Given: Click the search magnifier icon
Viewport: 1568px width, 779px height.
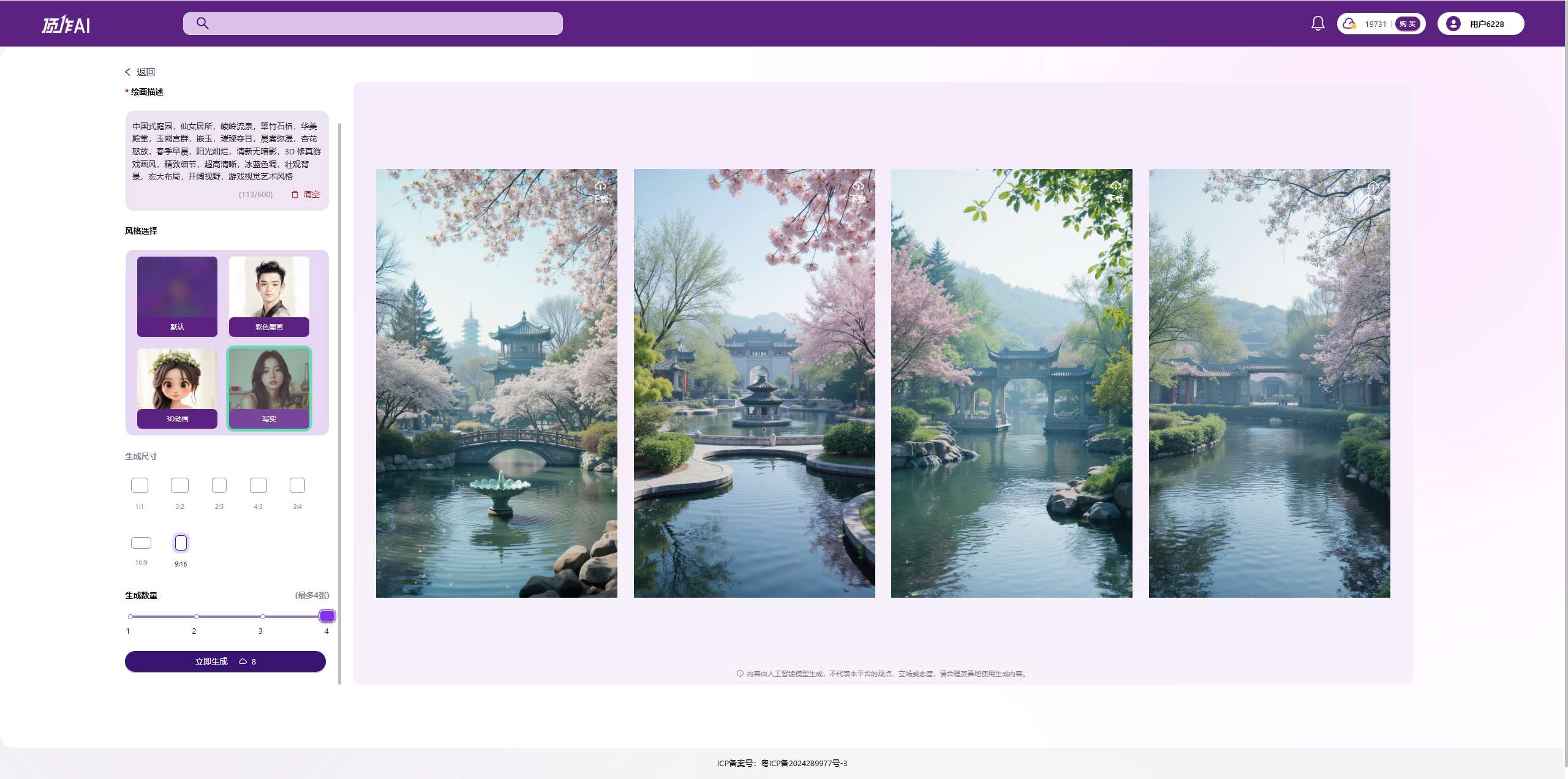Looking at the screenshot, I should (203, 23).
